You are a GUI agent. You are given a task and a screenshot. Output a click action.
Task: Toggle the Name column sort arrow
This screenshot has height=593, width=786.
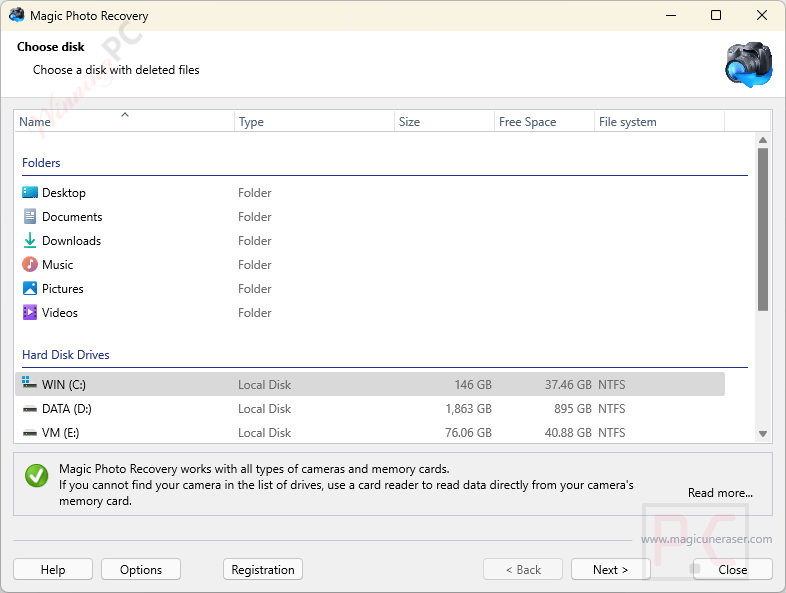[x=125, y=115]
